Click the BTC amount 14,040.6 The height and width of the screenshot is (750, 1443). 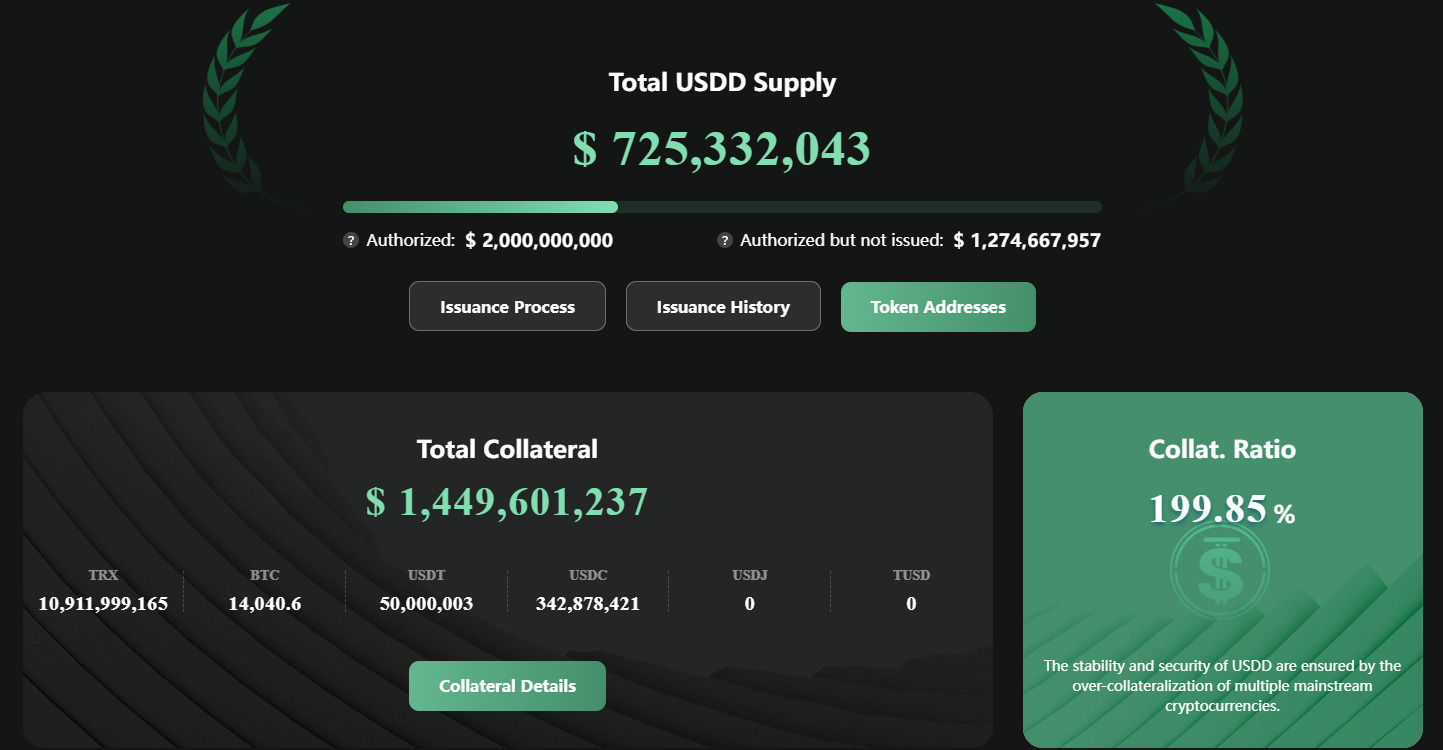[265, 603]
